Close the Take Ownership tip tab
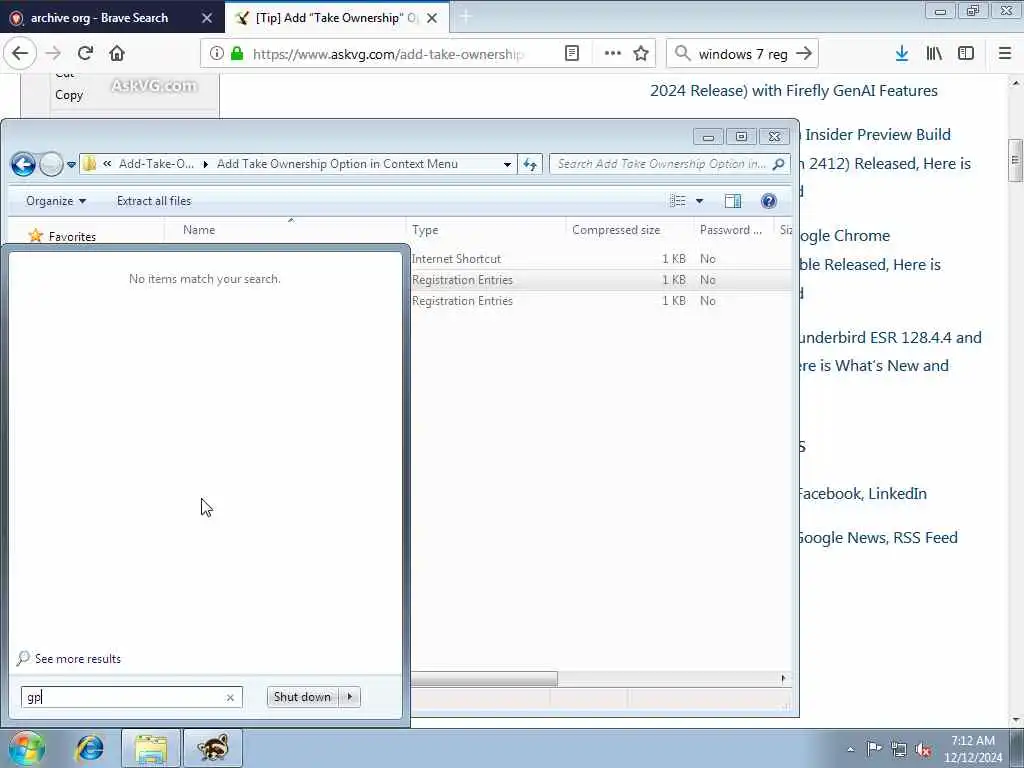1024x768 pixels. 432,18
